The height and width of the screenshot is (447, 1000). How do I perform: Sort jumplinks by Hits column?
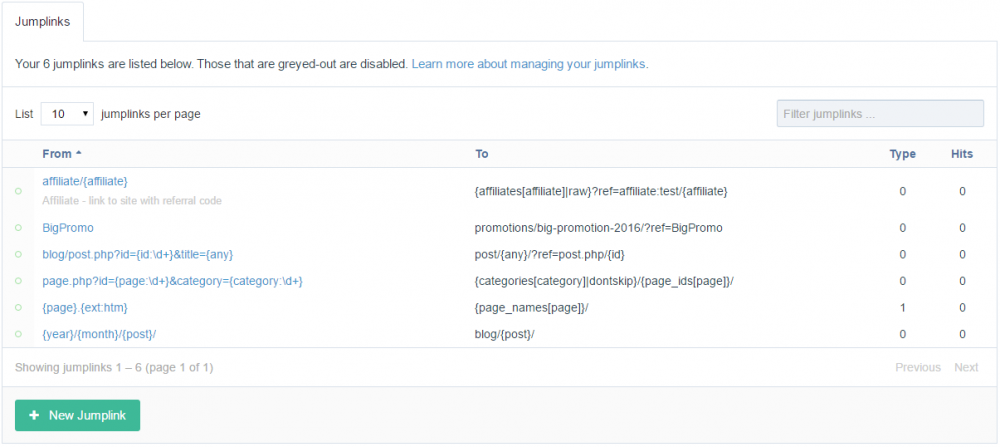(x=961, y=154)
